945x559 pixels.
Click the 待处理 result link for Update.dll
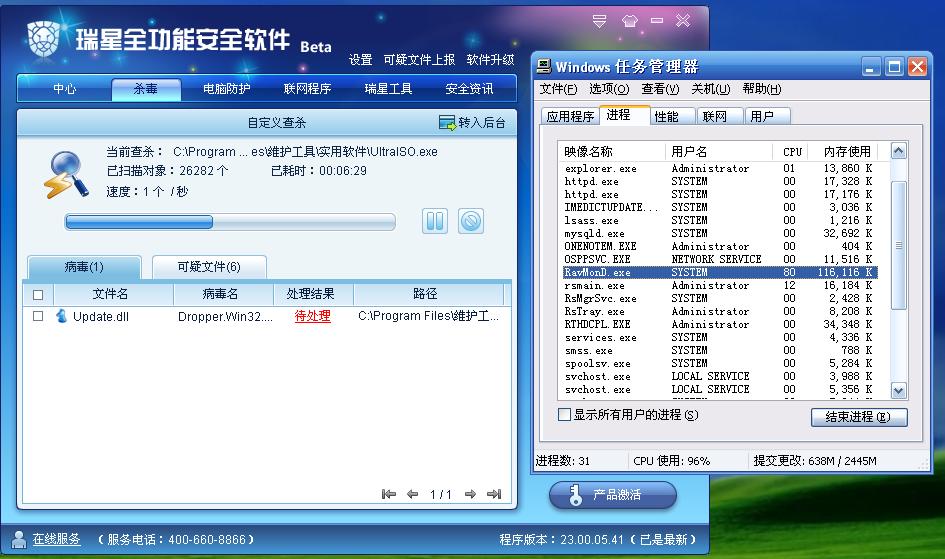pos(313,316)
